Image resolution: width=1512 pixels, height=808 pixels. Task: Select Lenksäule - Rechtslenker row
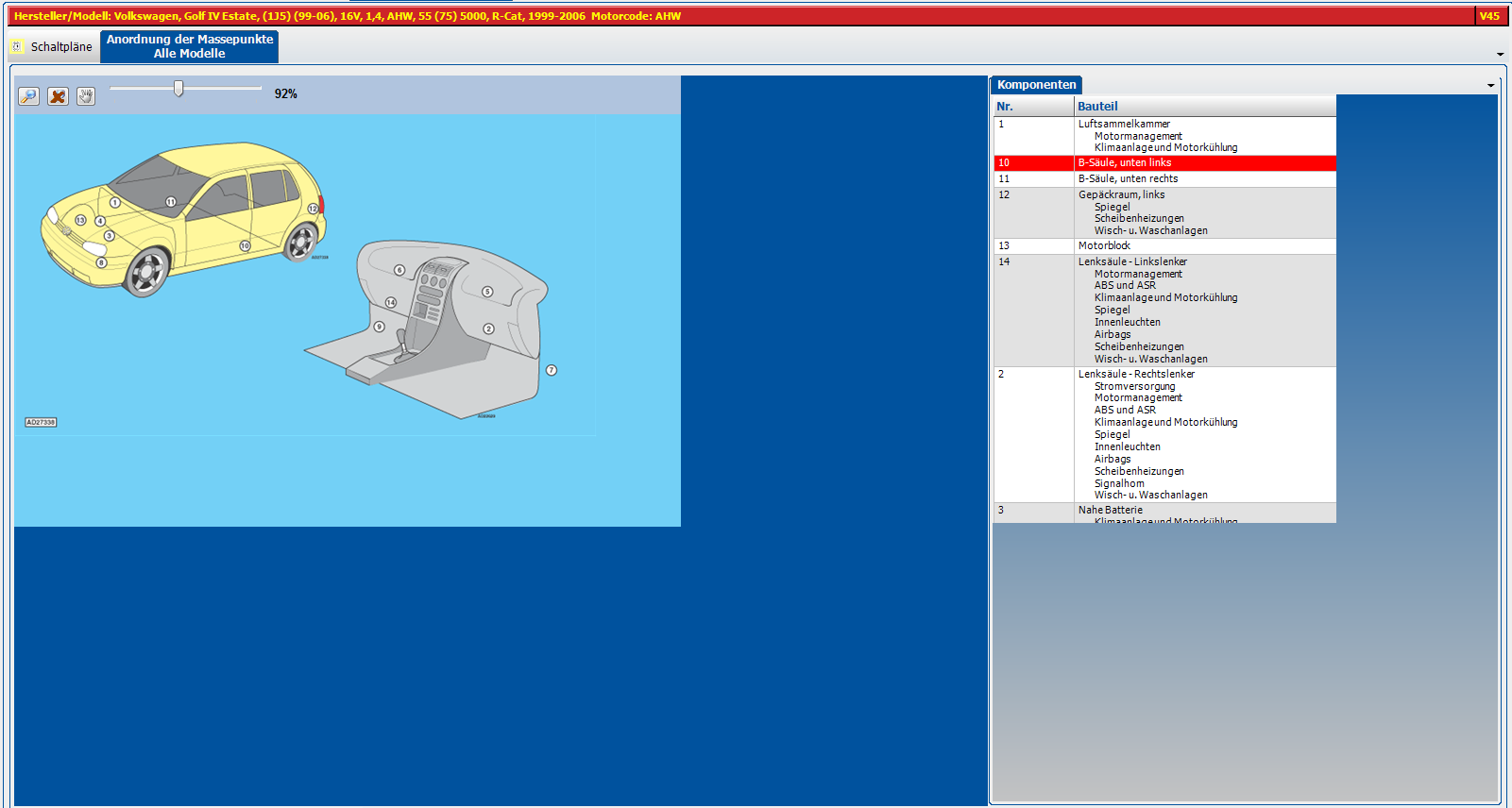(x=1165, y=434)
